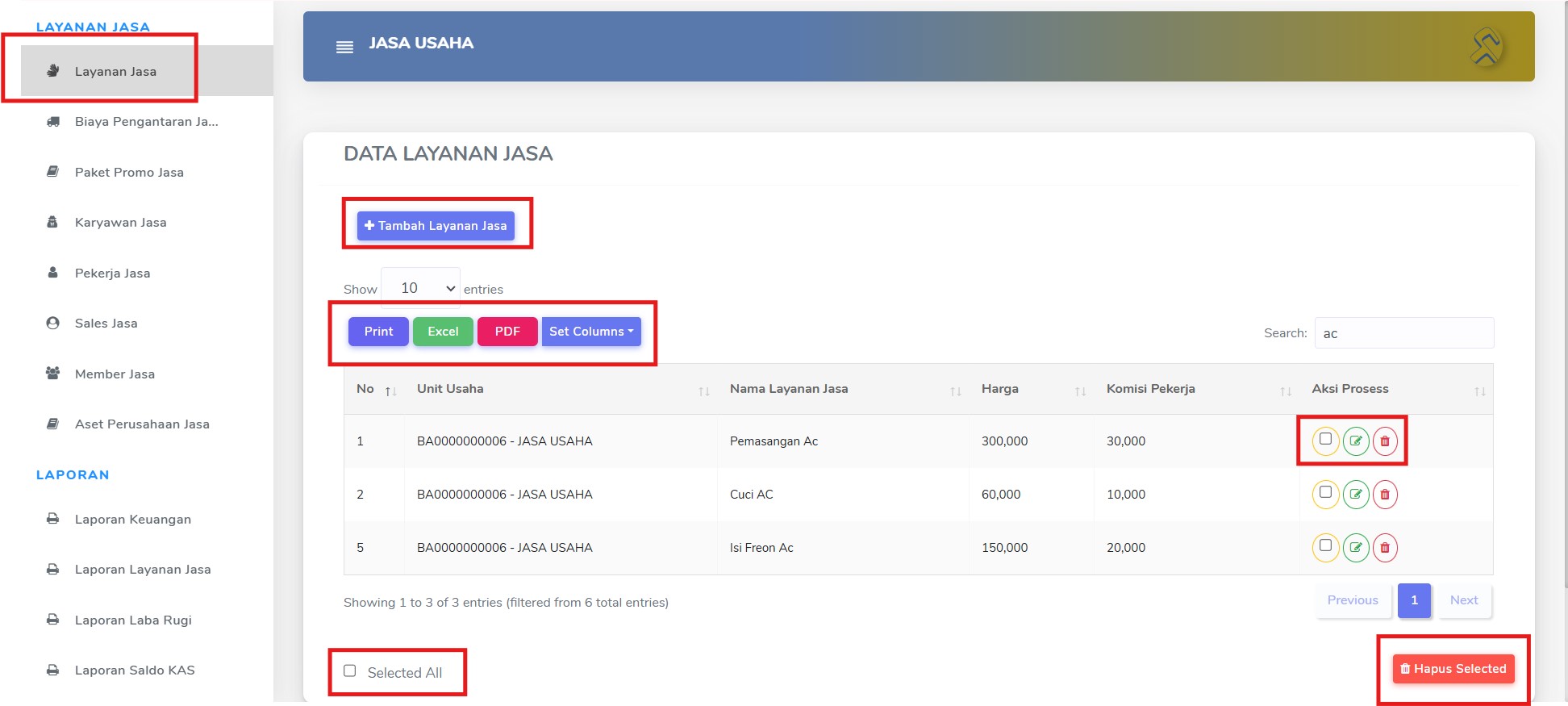The width and height of the screenshot is (1568, 706).
Task: Click the Layanan Jasa sidebar icon
Action: 53,71
